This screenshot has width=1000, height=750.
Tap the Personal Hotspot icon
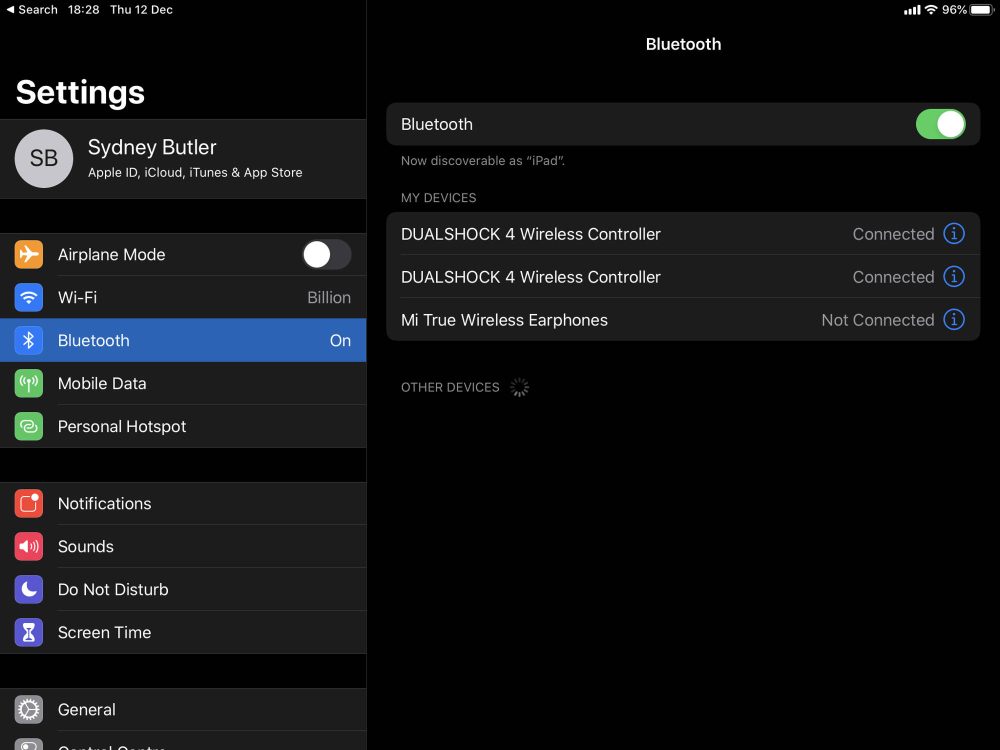tap(29, 427)
